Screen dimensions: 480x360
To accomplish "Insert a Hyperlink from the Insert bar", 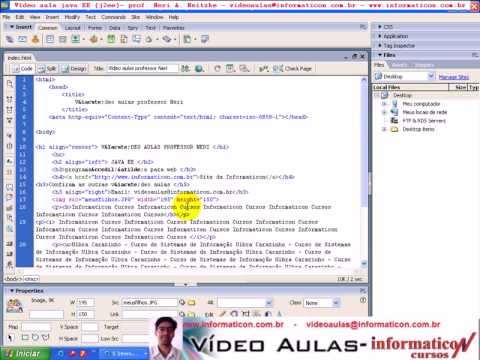I will [10, 39].
